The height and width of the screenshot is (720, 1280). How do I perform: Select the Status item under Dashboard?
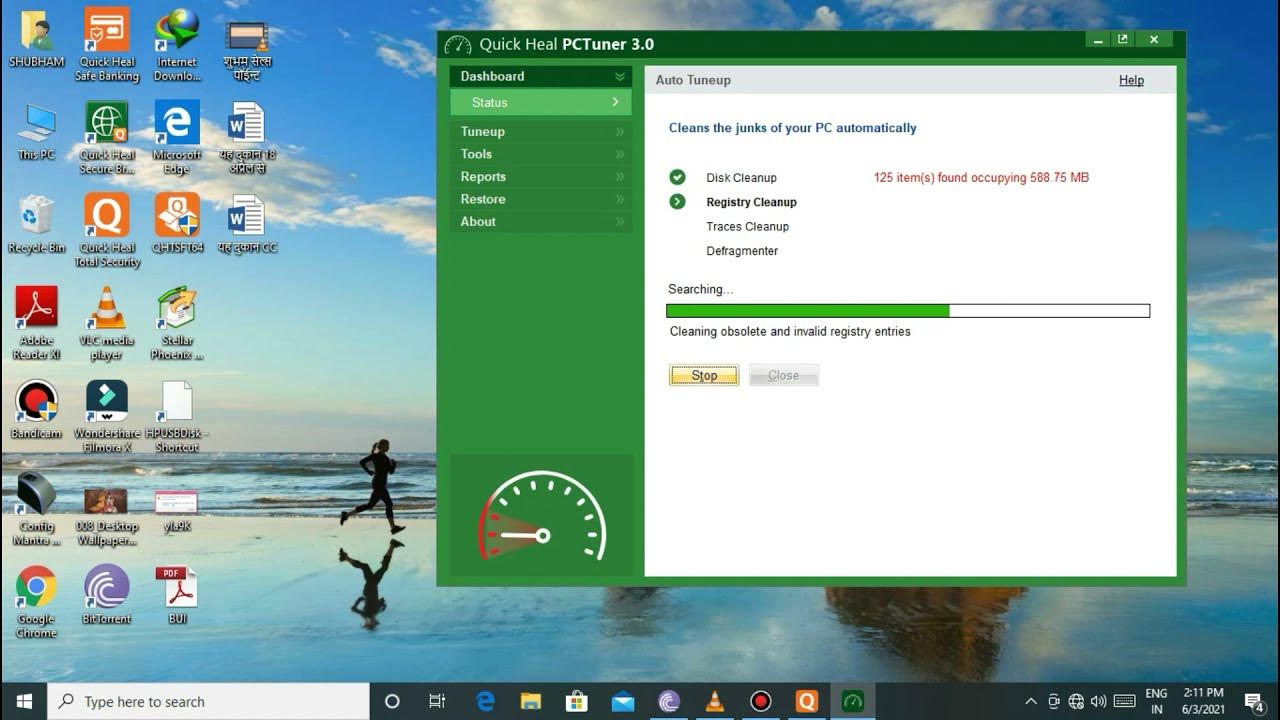[x=540, y=102]
